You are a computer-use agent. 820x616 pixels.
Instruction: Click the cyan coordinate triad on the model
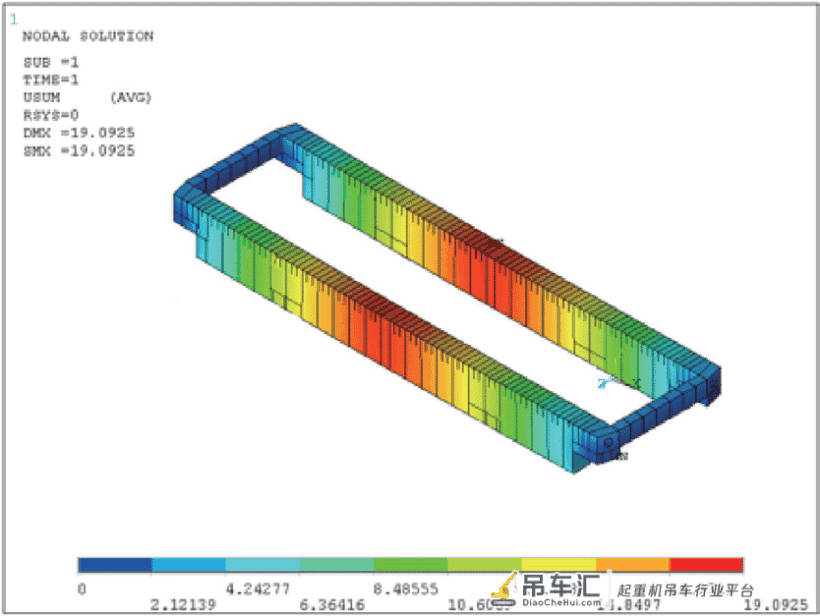pyautogui.click(x=606, y=383)
